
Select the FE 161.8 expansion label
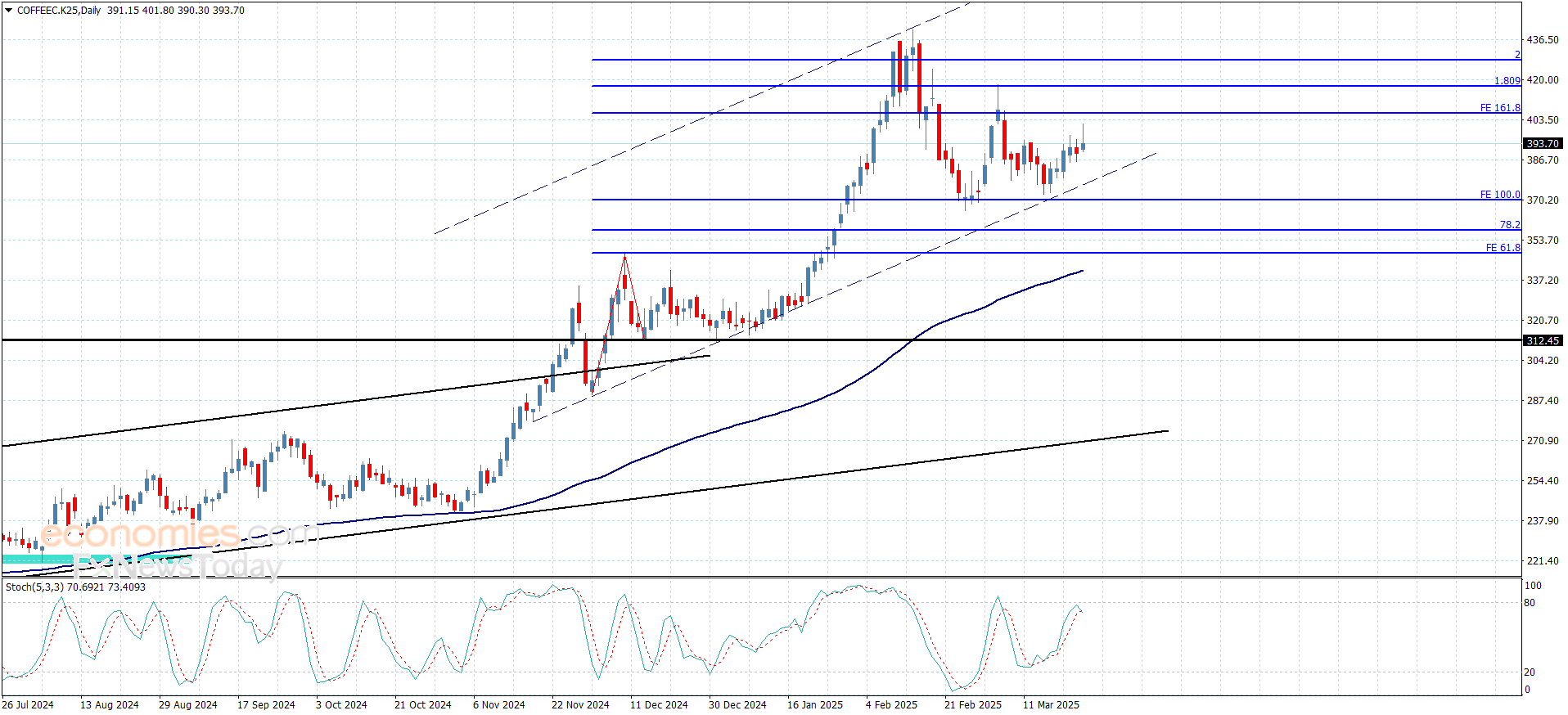click(x=1501, y=108)
